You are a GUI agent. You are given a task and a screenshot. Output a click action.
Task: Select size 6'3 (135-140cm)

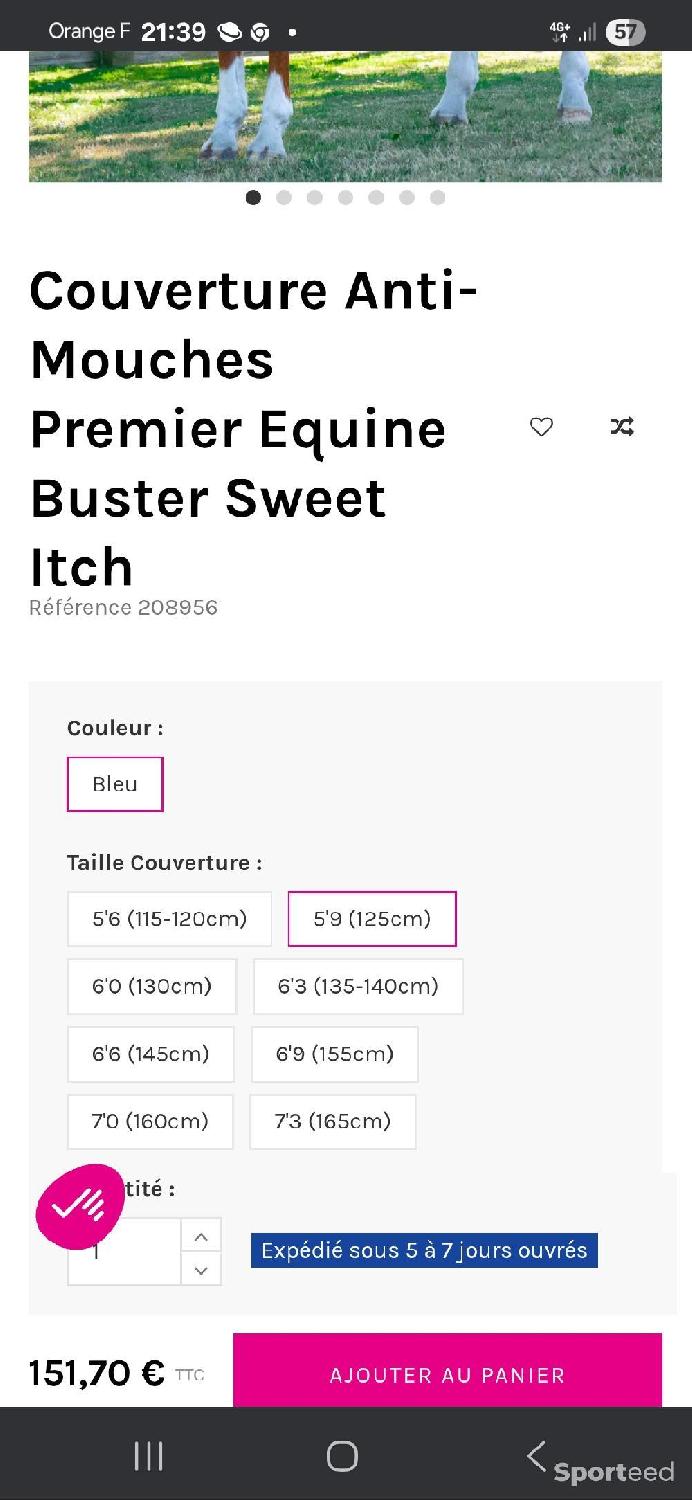(x=358, y=986)
